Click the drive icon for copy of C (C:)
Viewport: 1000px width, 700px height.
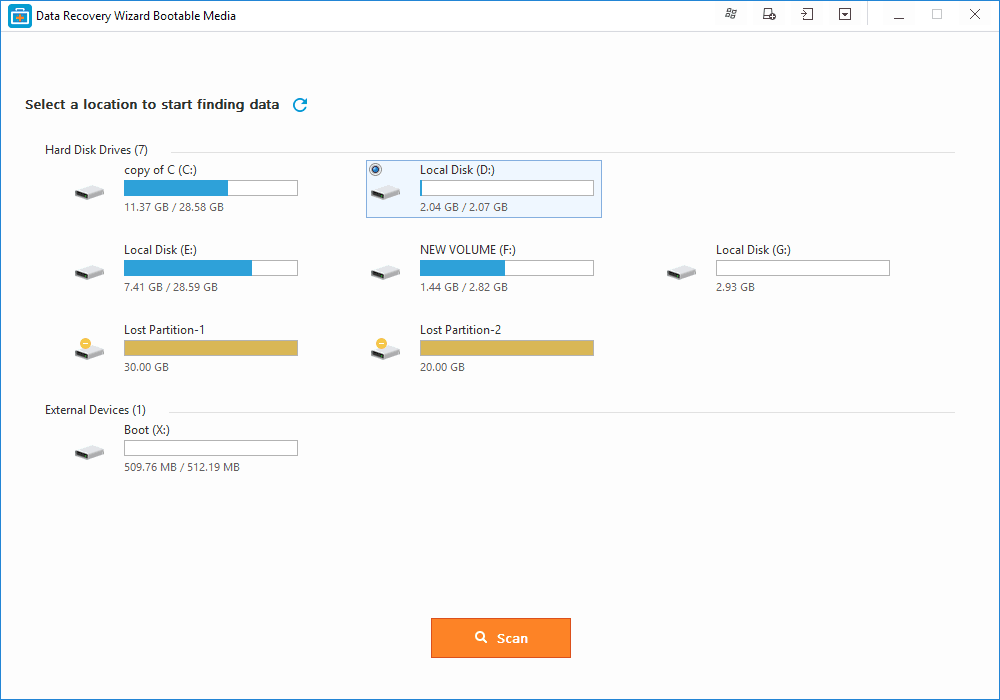coord(89,191)
